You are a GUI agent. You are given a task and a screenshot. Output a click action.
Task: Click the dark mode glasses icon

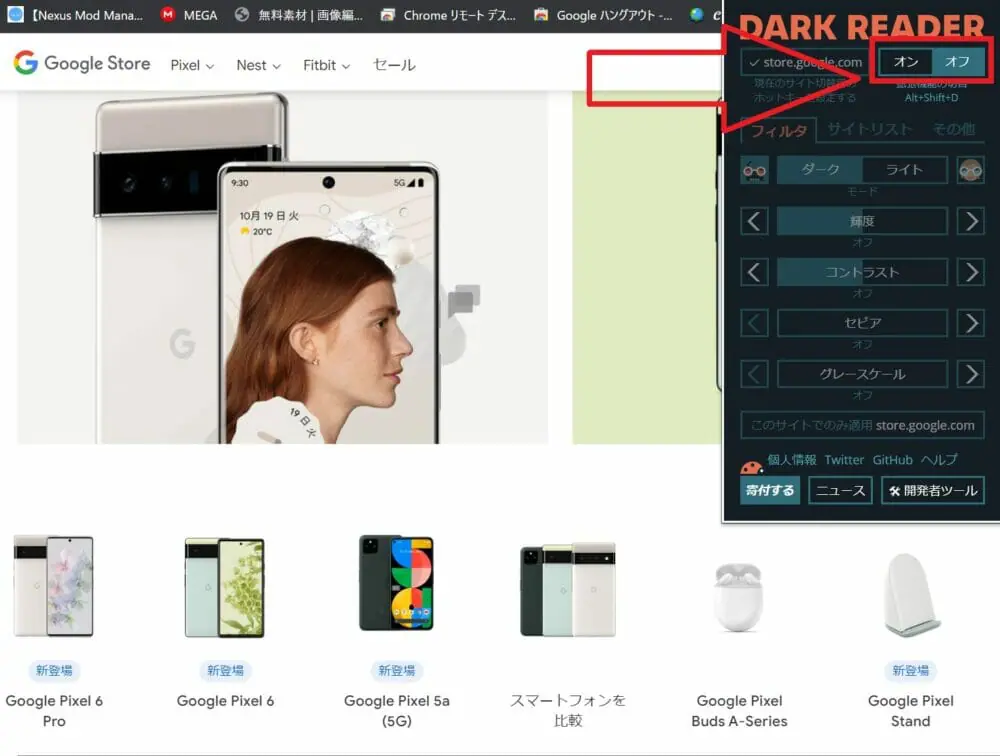point(755,170)
